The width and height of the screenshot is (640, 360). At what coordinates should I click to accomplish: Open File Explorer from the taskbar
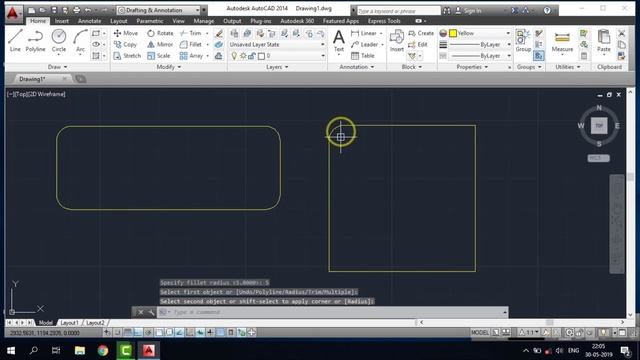[80, 351]
